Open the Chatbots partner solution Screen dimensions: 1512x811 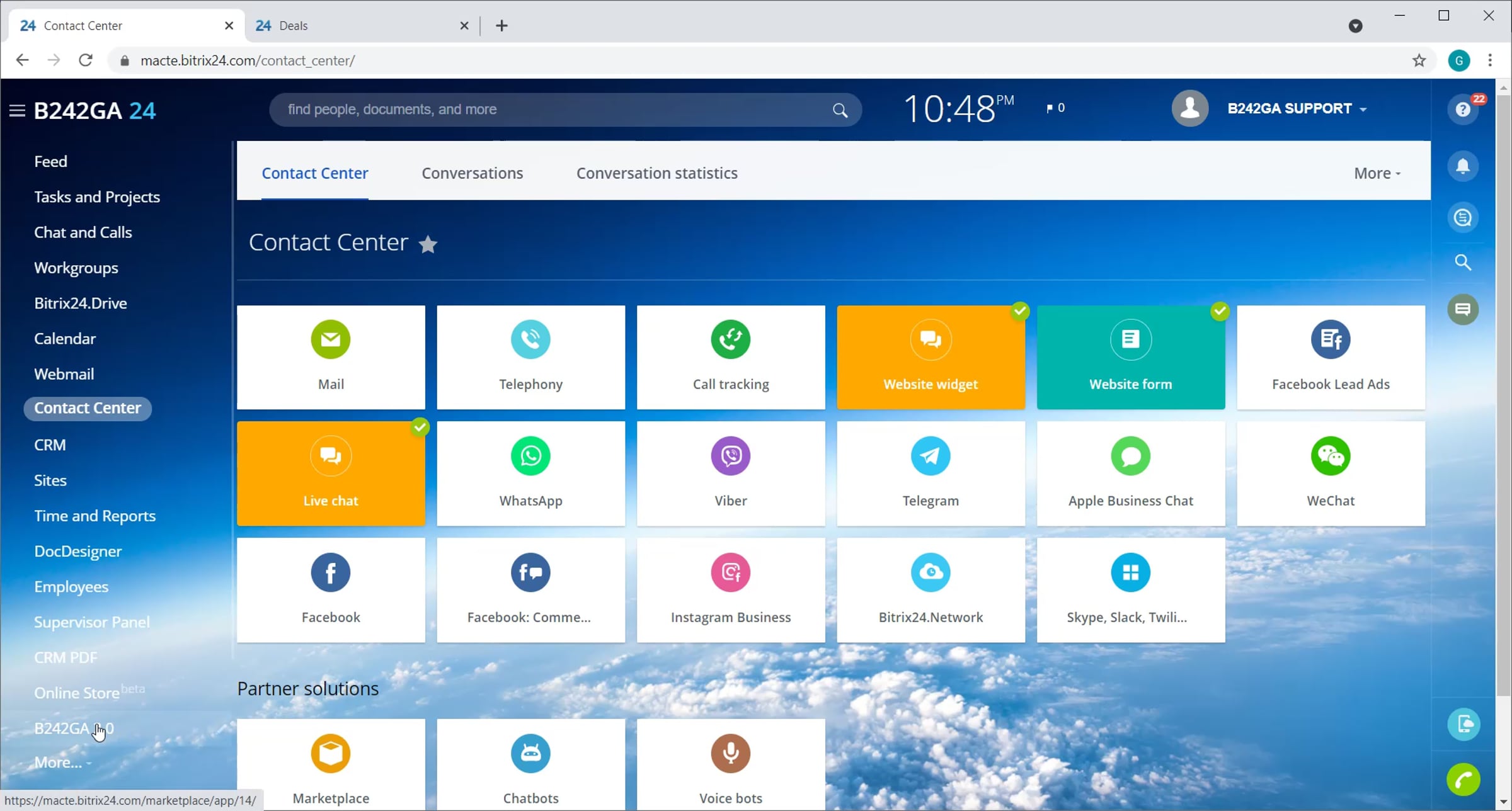(530, 764)
